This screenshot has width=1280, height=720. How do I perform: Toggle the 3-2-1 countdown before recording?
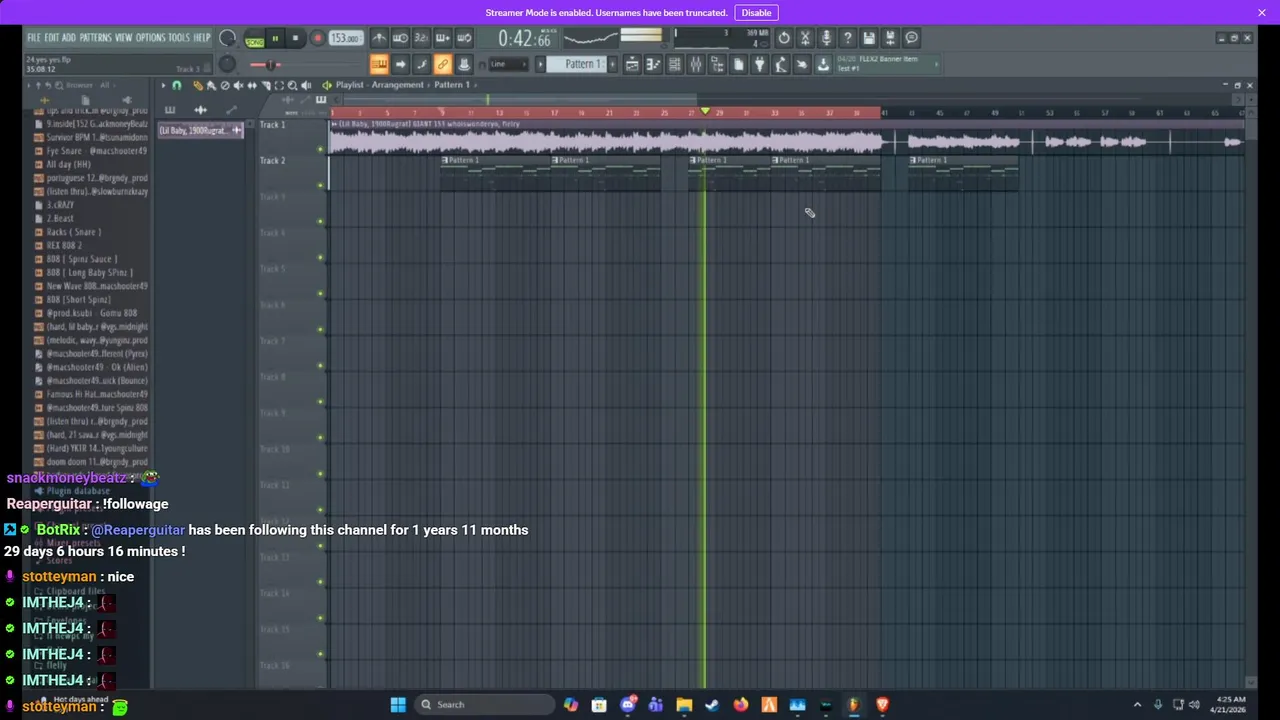click(x=421, y=38)
